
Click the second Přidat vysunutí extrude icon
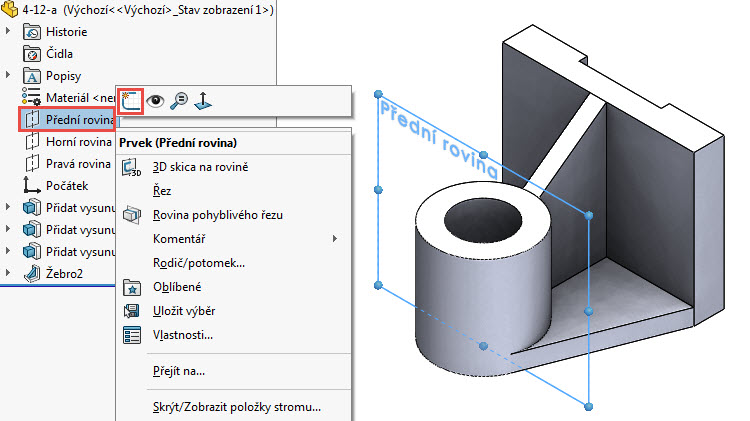coord(32,229)
